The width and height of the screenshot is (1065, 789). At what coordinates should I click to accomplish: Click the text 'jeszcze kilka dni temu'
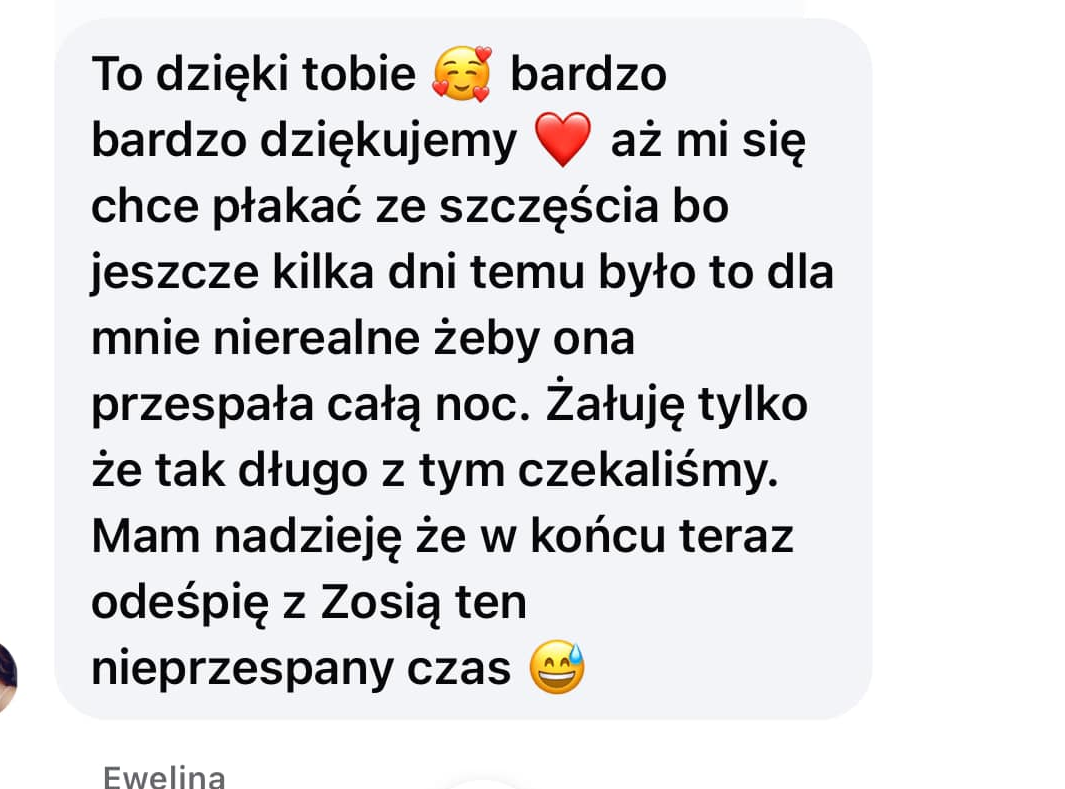tap(338, 274)
